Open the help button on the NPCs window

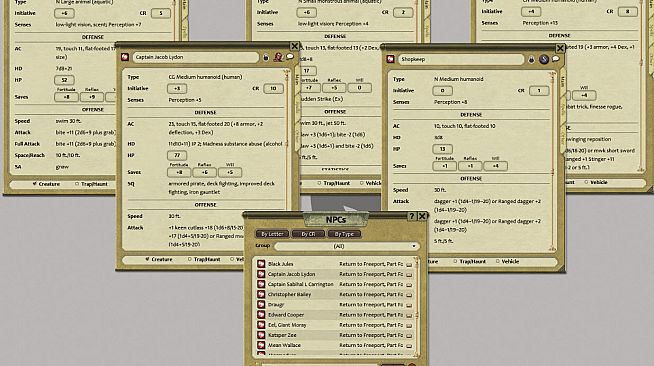(412, 216)
